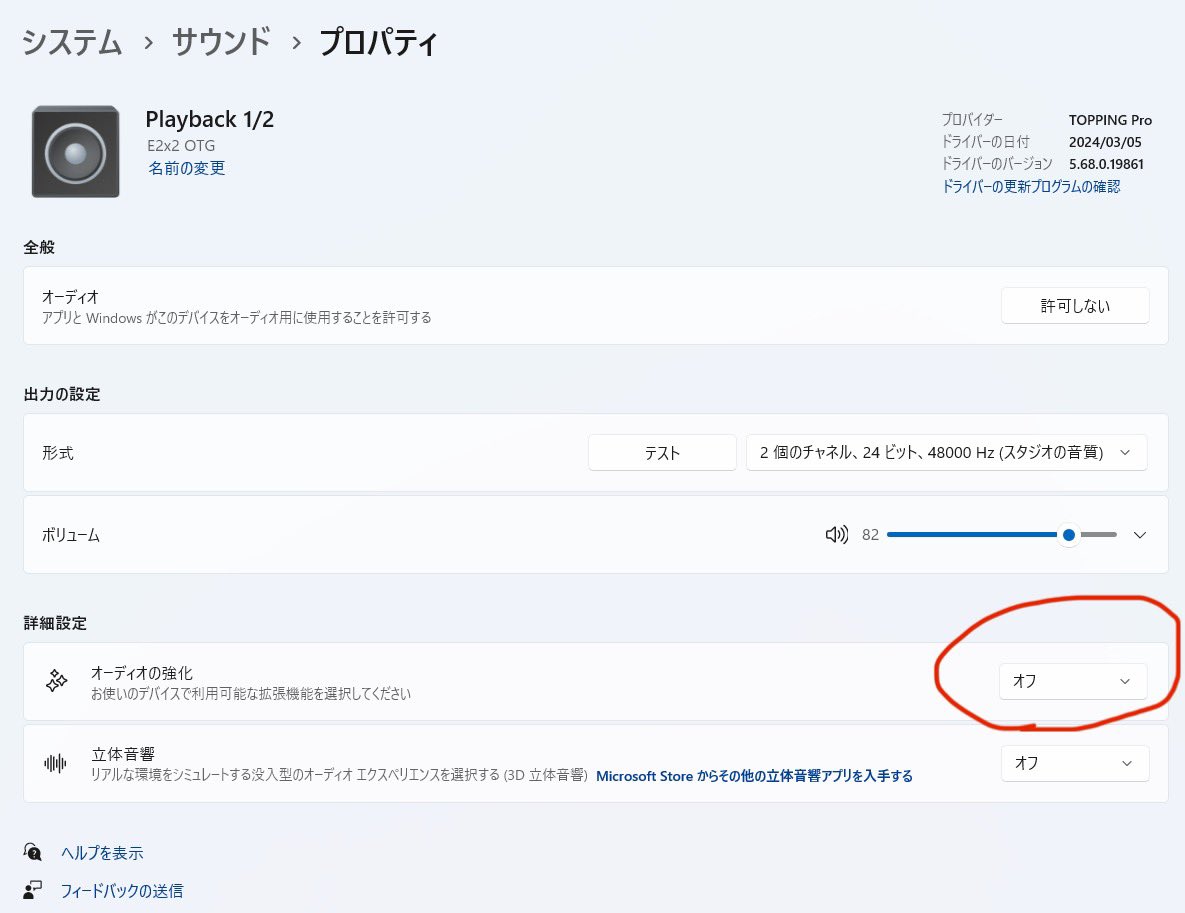Click the 詳細設定 section heading
Image resolution: width=1185 pixels, height=913 pixels.
click(x=55, y=623)
